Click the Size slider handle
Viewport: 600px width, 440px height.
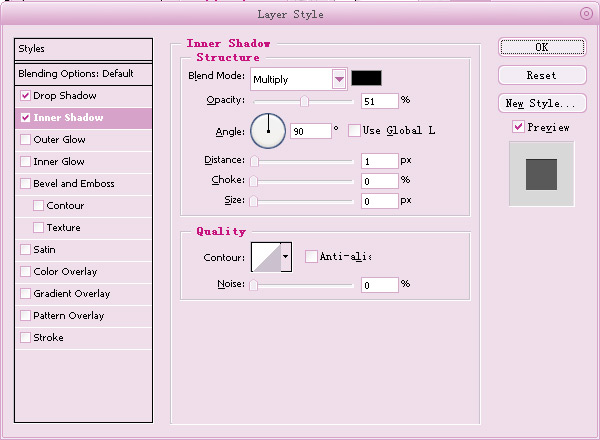[253, 201]
